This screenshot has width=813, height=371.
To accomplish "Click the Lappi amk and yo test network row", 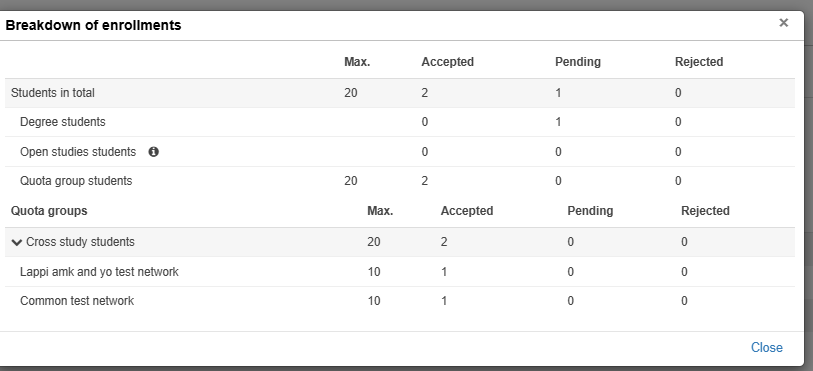I will 400,272.
